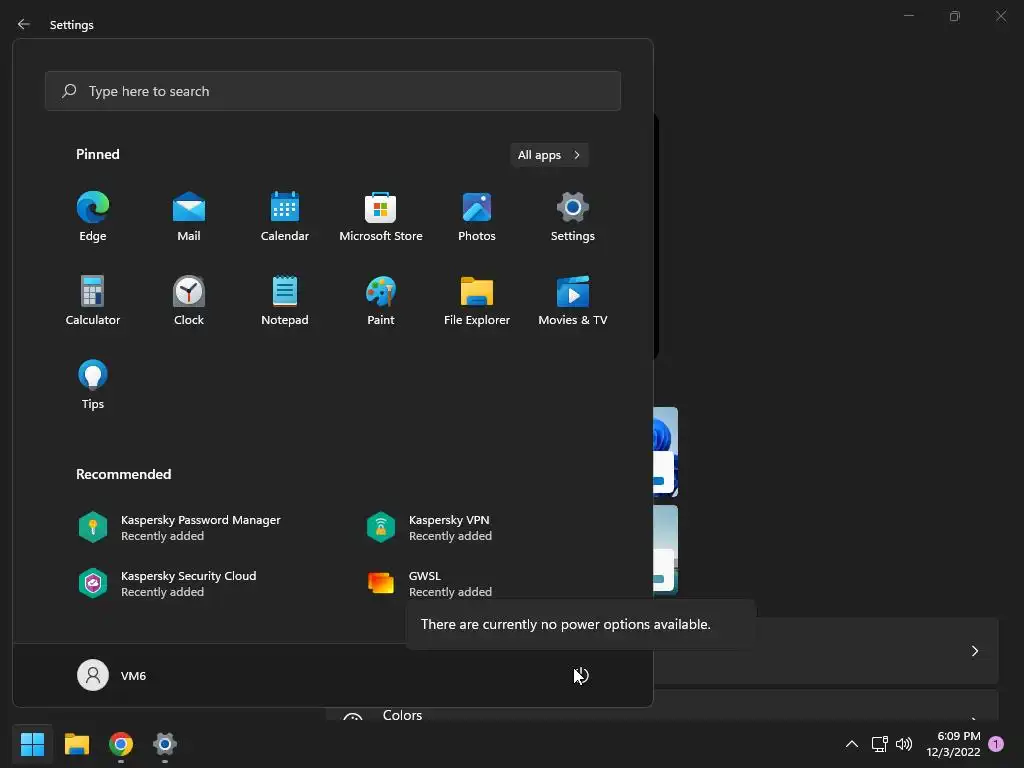Launch Movies & TV app
Viewport: 1024px width, 768px height.
point(573,300)
